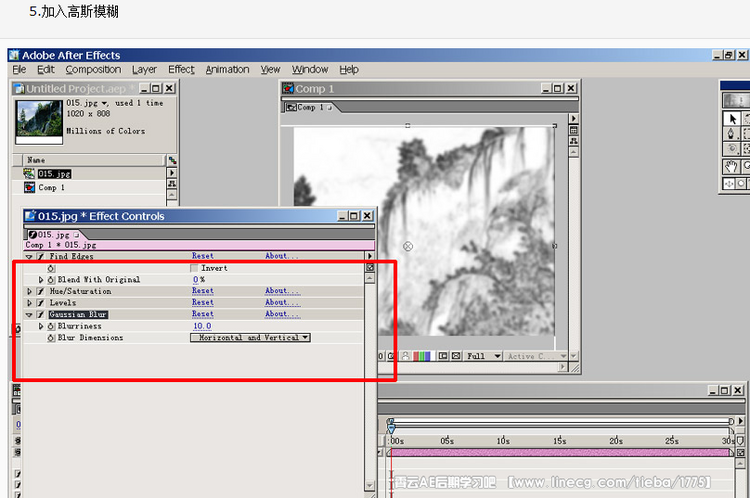Select the 015.jpg tab in Effect Controls

tap(53, 234)
